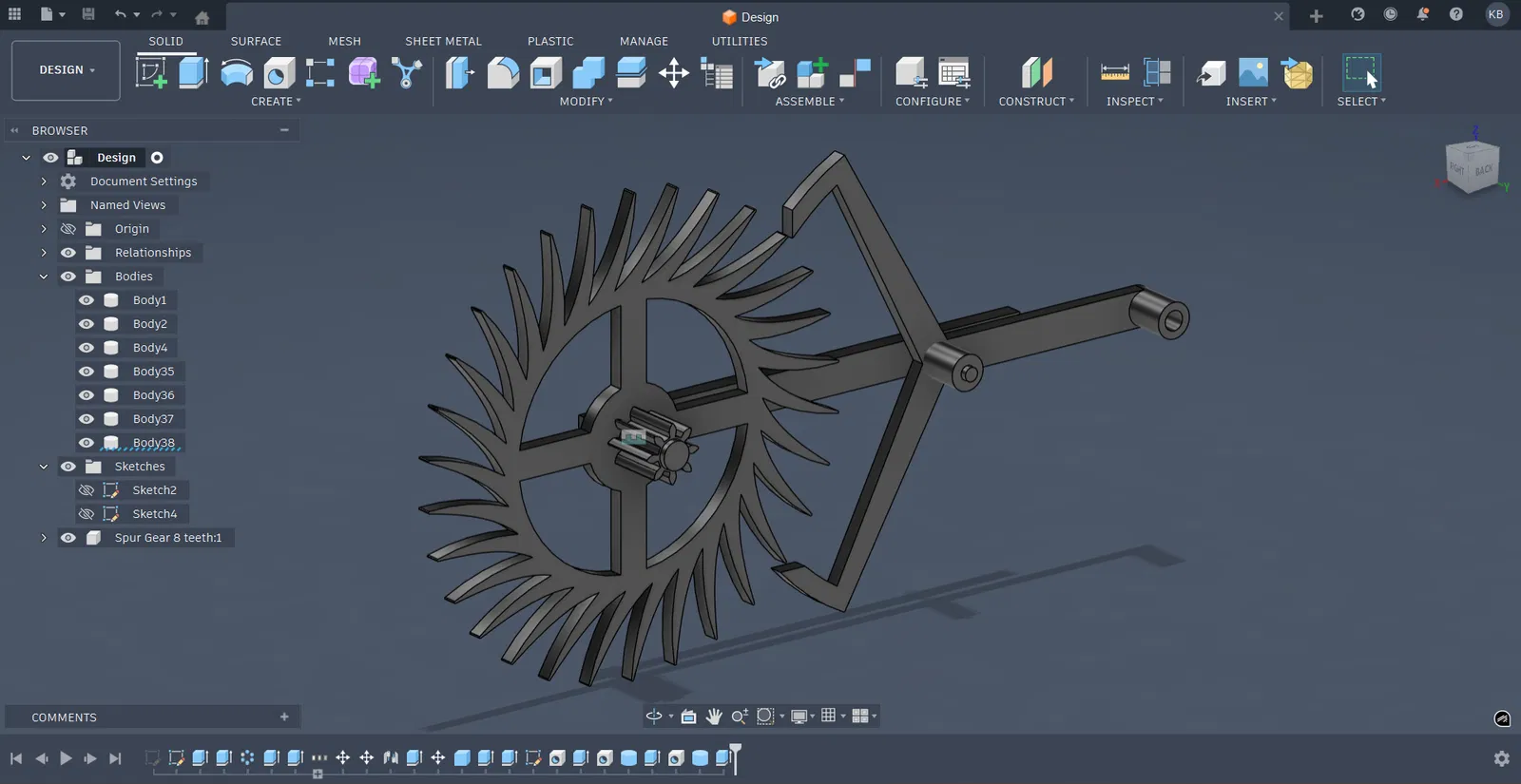
Task: Hide Body35 using its eye icon
Action: coord(87,372)
